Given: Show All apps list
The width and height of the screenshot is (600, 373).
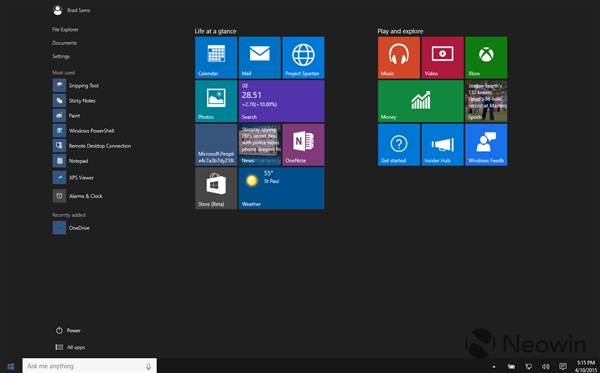Looking at the screenshot, I should [70, 347].
